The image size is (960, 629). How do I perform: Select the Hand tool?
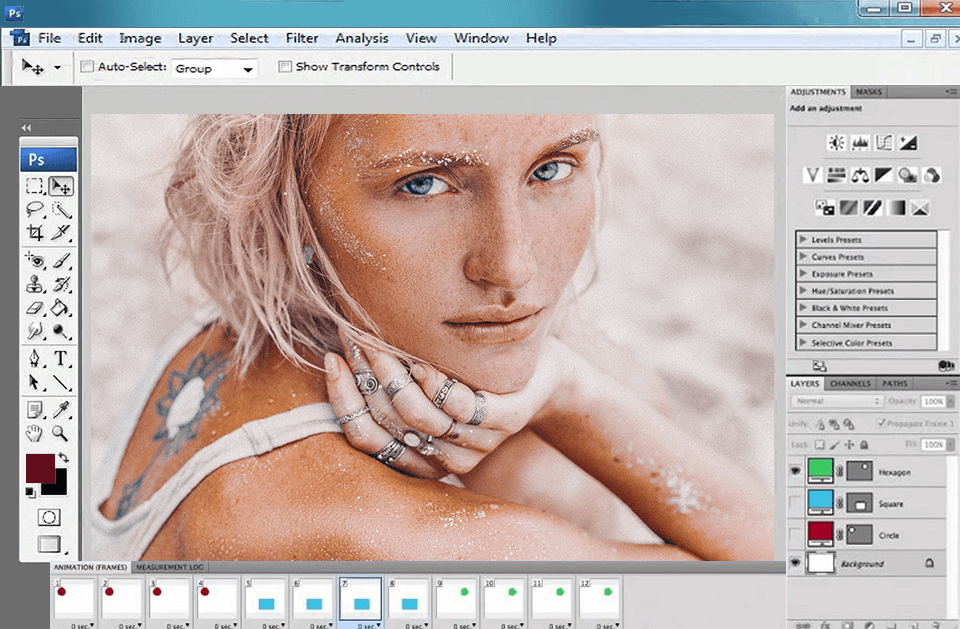click(33, 433)
